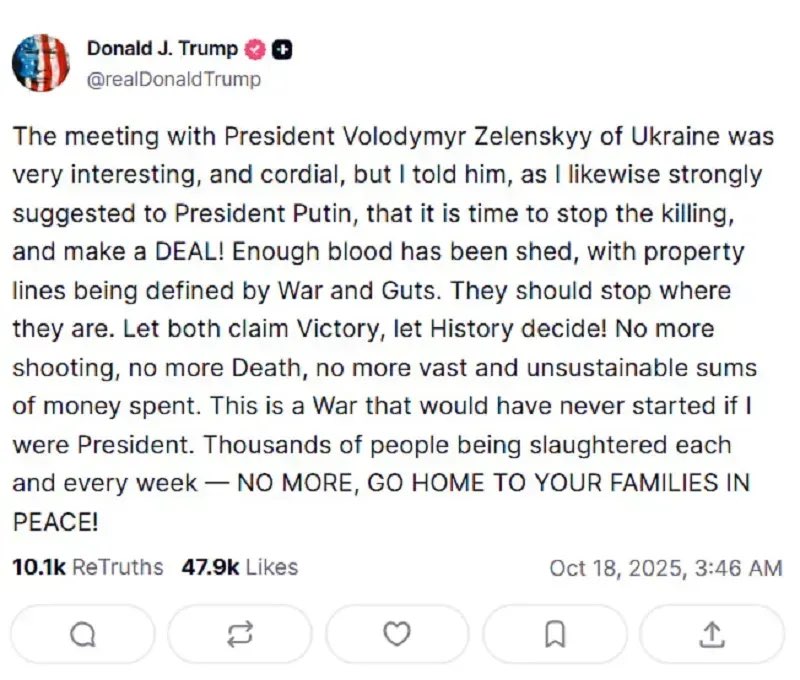
Task: Like the post with the heart icon
Action: pos(397,633)
